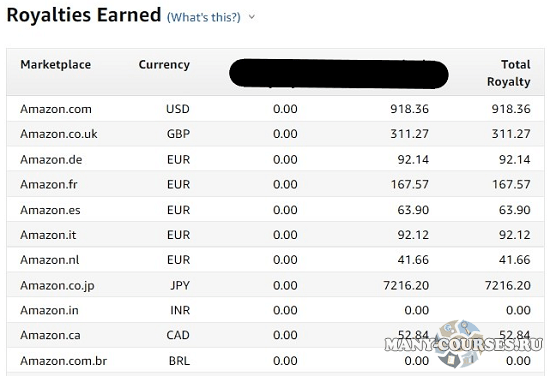
Task: Click the Royalties Earned heading
Action: [84, 15]
